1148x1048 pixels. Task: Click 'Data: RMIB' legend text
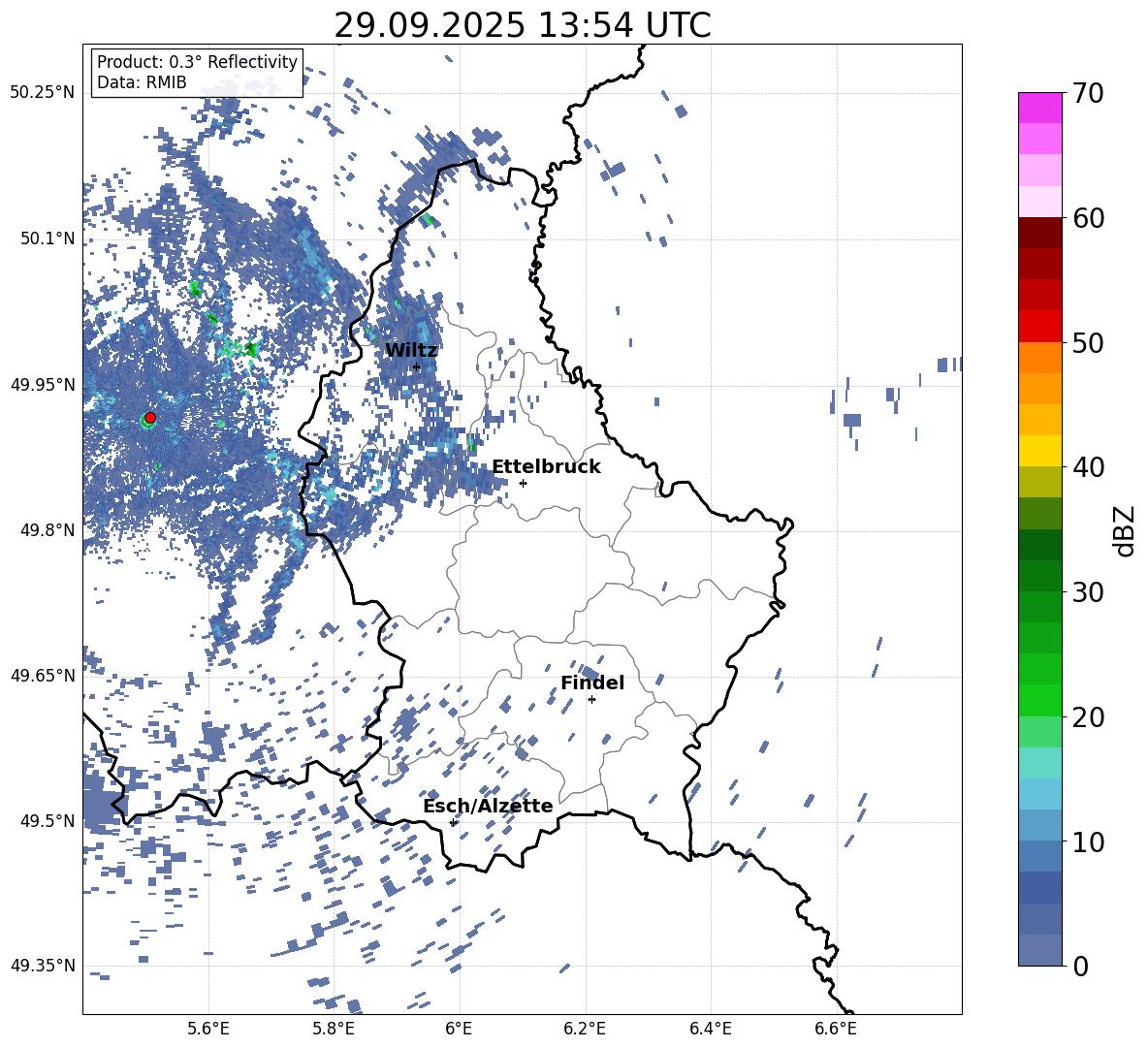(x=142, y=82)
